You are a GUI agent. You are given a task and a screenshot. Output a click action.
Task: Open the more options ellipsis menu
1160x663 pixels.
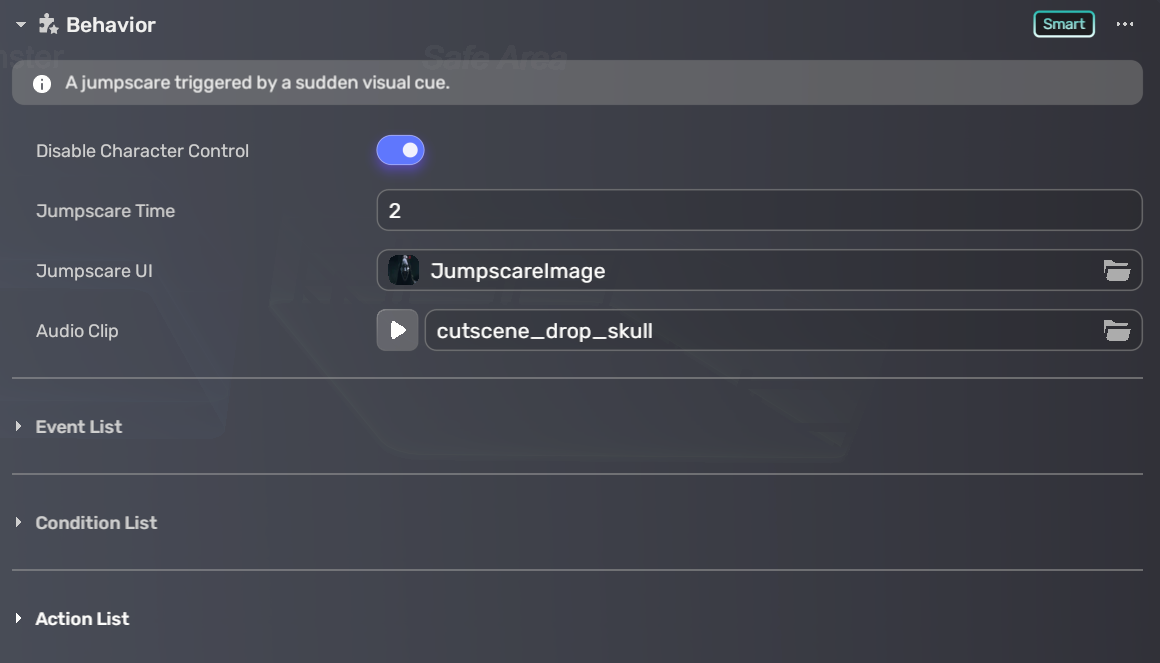[1125, 24]
